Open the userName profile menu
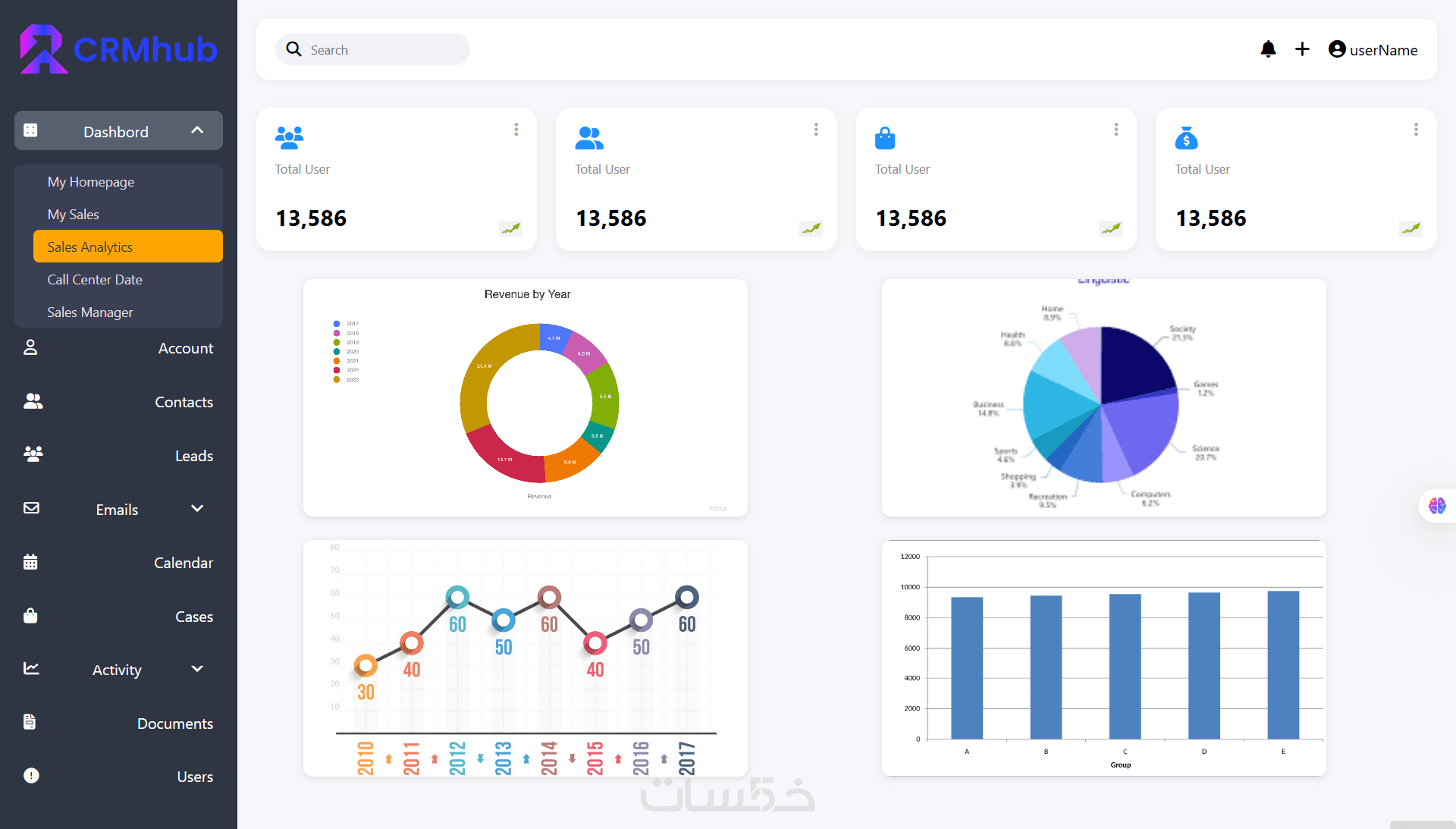The width and height of the screenshot is (1456, 829). click(1373, 49)
